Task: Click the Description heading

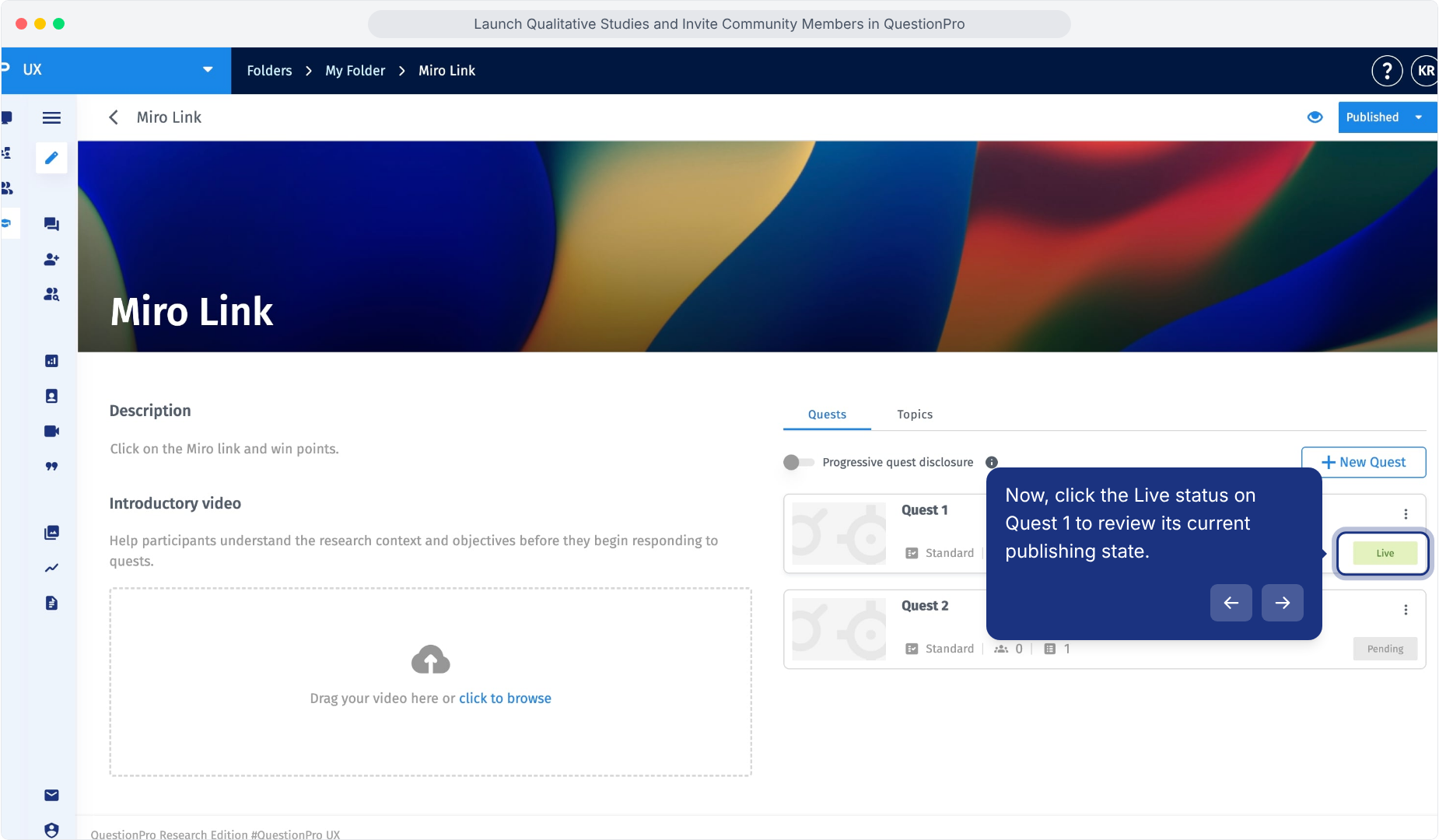Action: pos(150,411)
